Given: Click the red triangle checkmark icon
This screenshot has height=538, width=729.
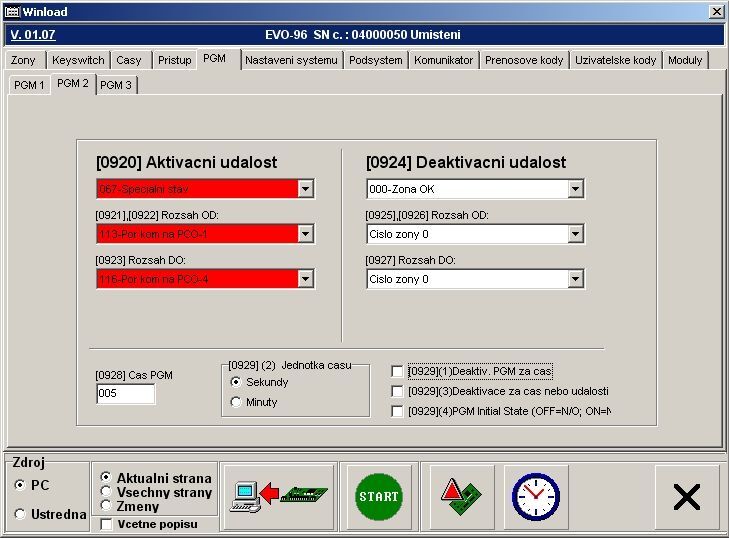Looking at the screenshot, I should click(x=461, y=496).
